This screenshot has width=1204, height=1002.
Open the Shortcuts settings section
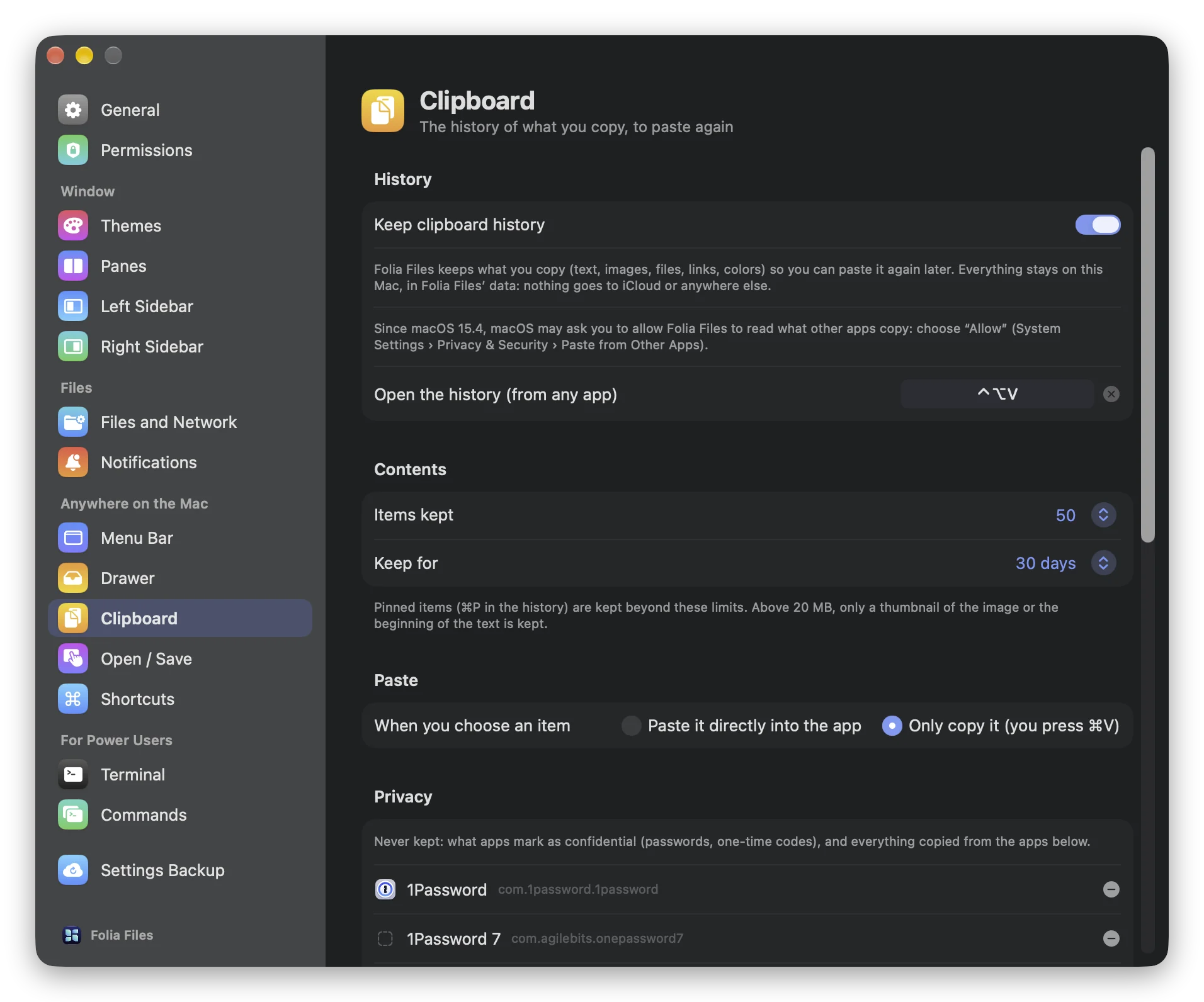point(180,699)
